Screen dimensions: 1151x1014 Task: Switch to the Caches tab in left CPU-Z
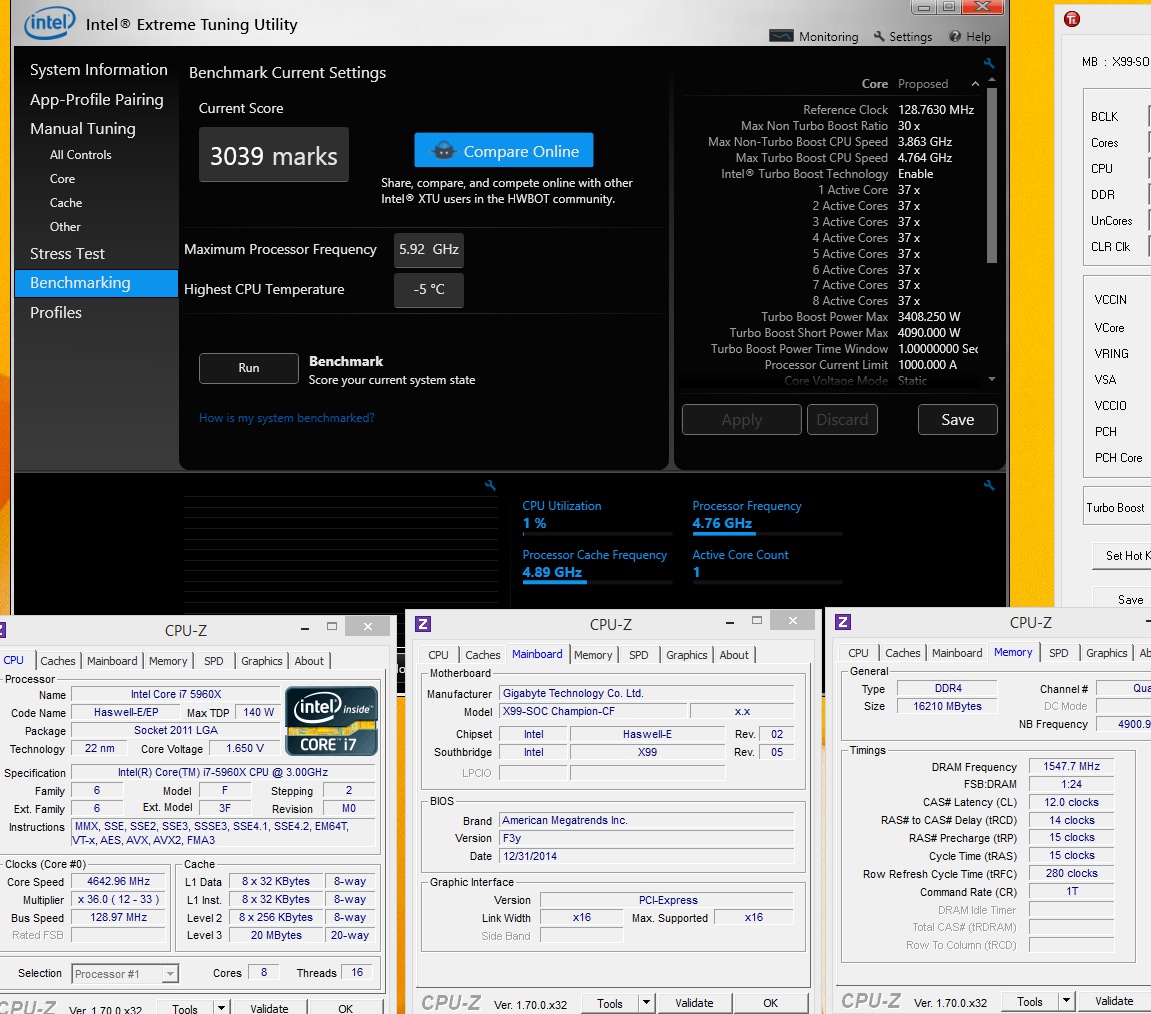tap(57, 661)
